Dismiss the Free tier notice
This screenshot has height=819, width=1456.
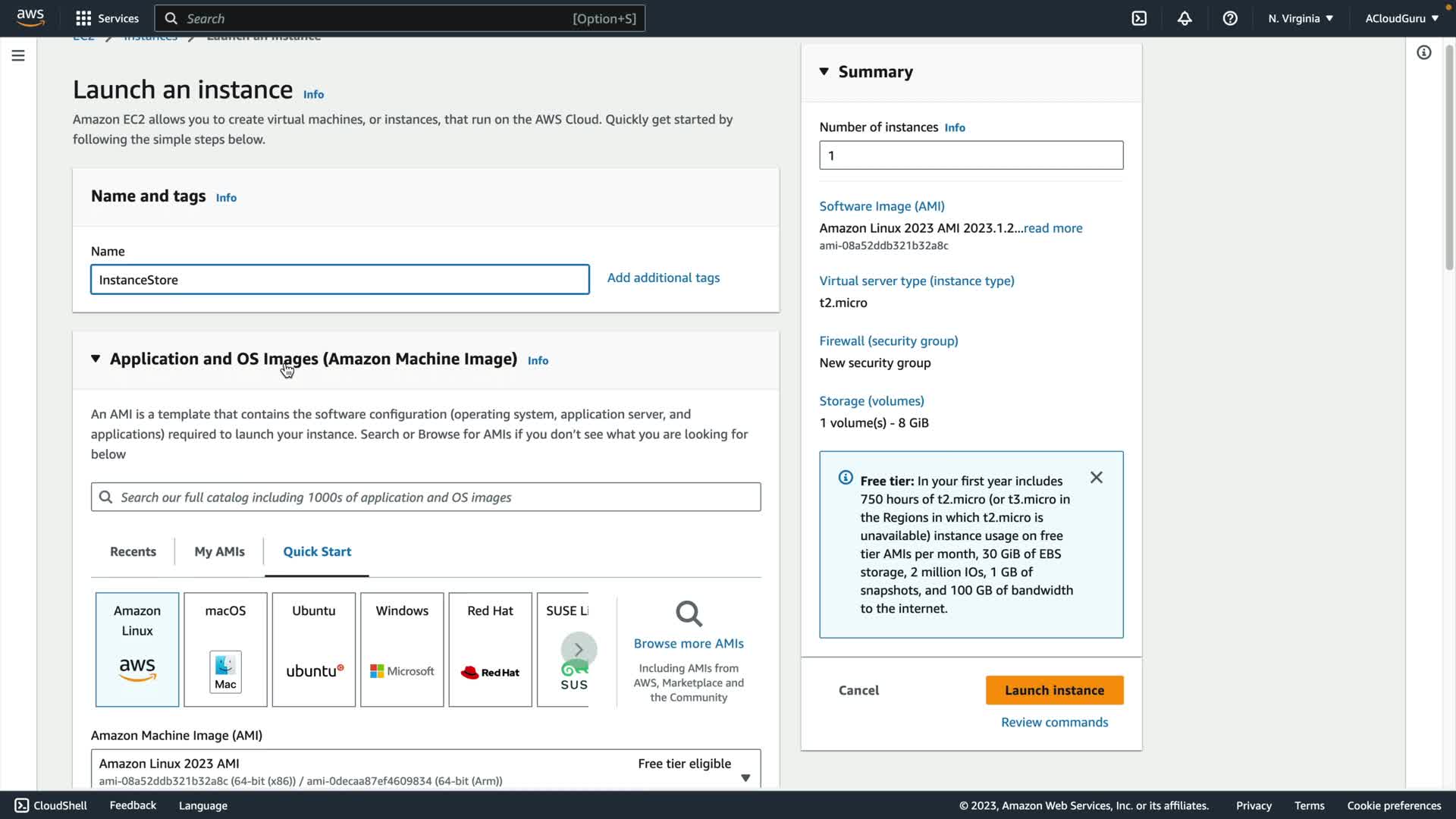(x=1096, y=477)
